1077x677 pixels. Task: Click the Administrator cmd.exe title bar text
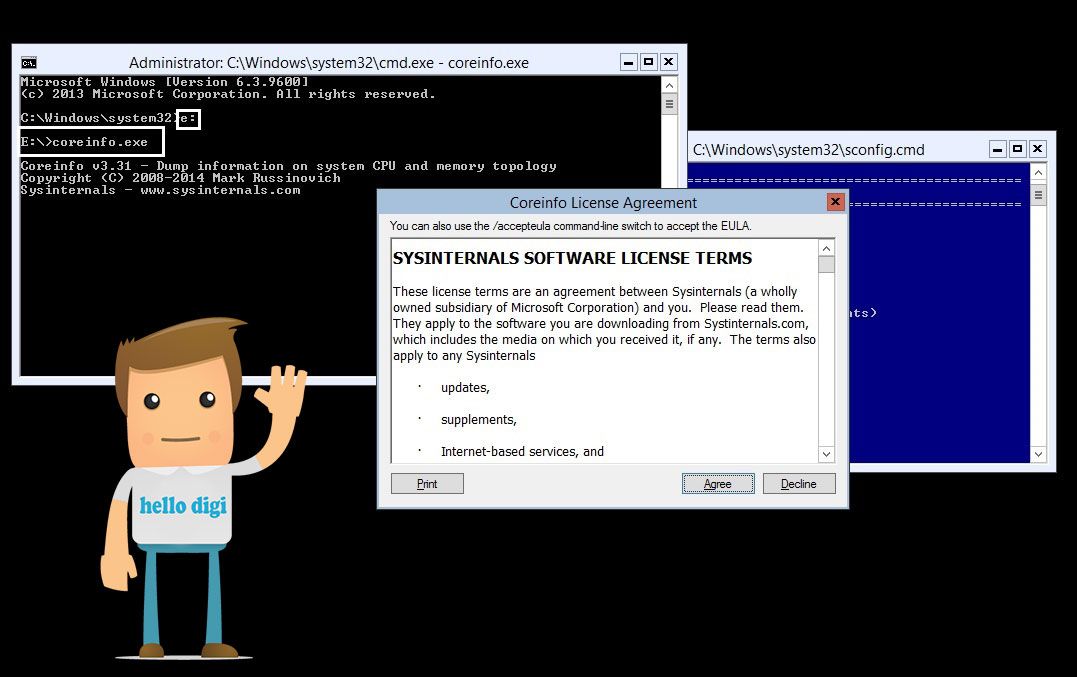click(x=329, y=62)
